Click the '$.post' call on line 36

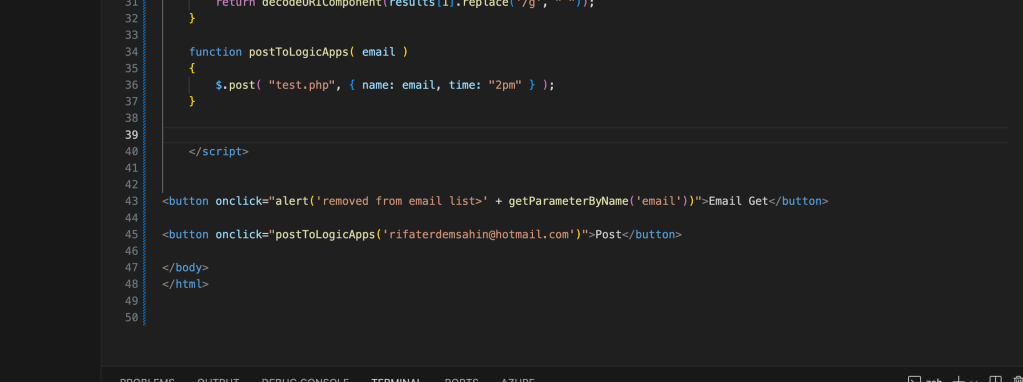(235, 85)
